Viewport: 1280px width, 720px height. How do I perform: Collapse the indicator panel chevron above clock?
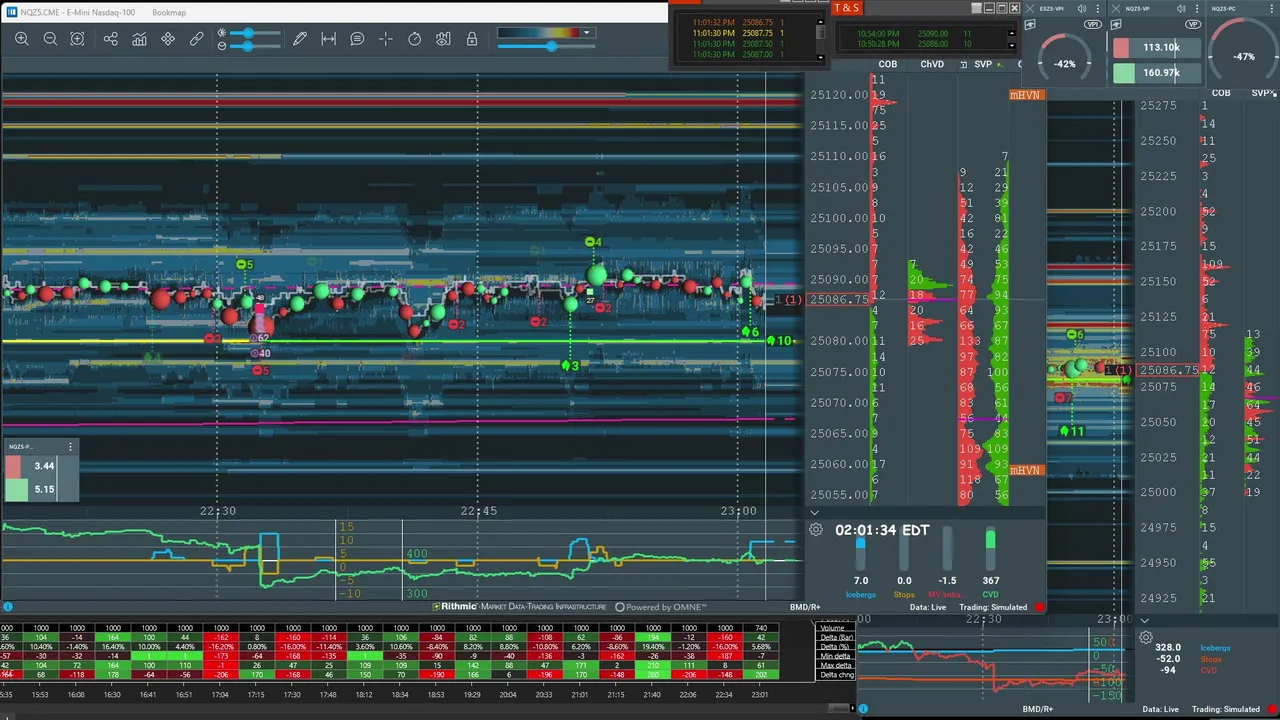tap(814, 512)
